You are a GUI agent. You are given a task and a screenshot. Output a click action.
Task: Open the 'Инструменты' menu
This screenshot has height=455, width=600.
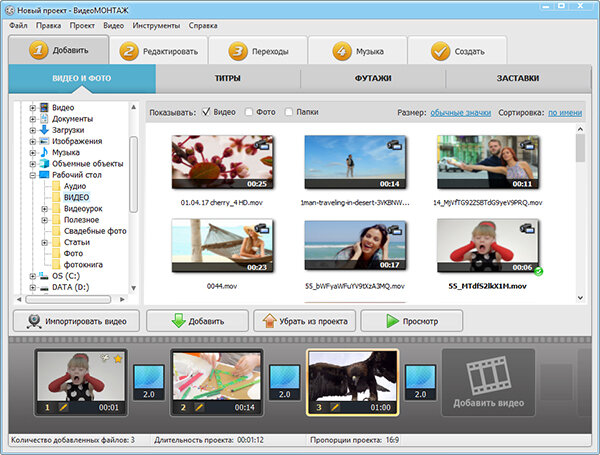tap(156, 26)
